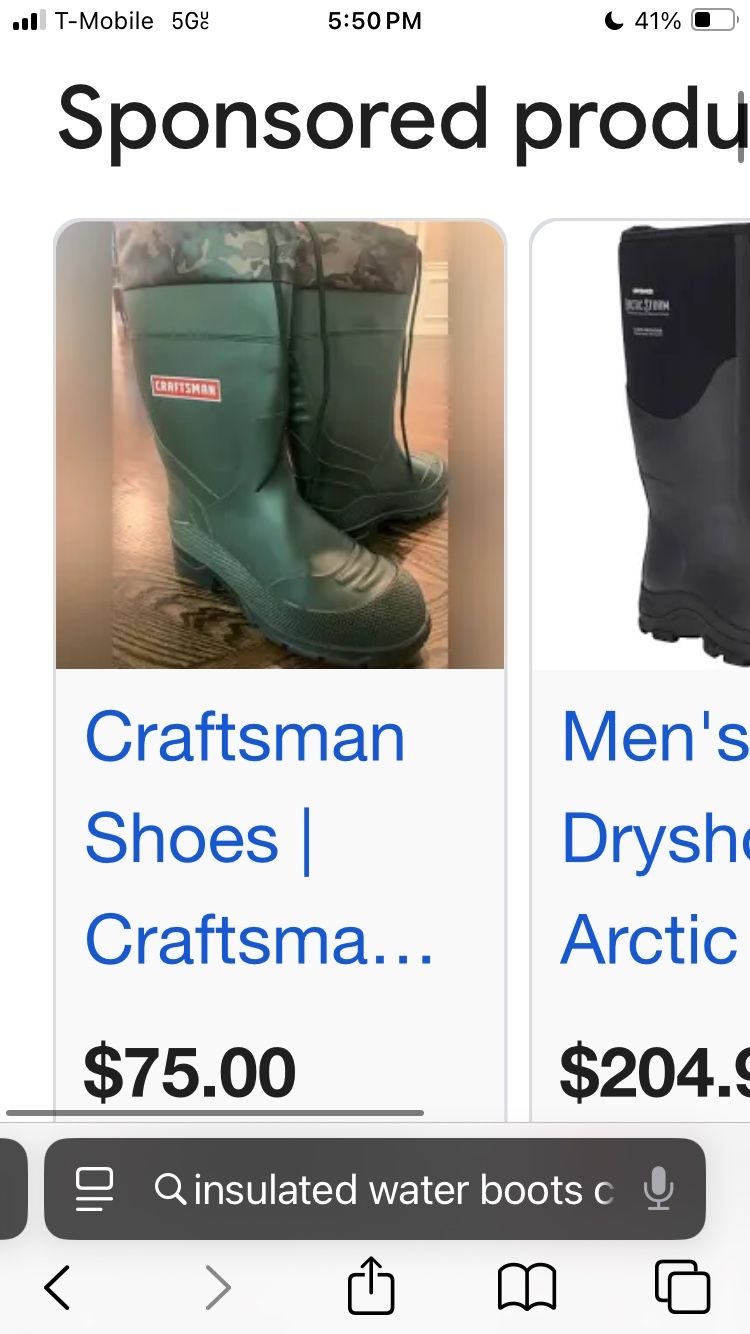Tap the green Craftsman boots image
The image size is (750, 1334).
(280, 445)
